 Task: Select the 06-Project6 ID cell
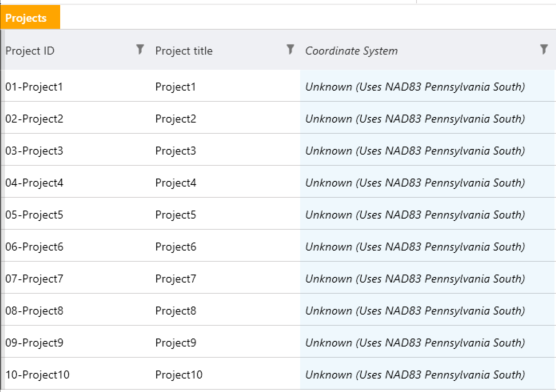coord(76,246)
